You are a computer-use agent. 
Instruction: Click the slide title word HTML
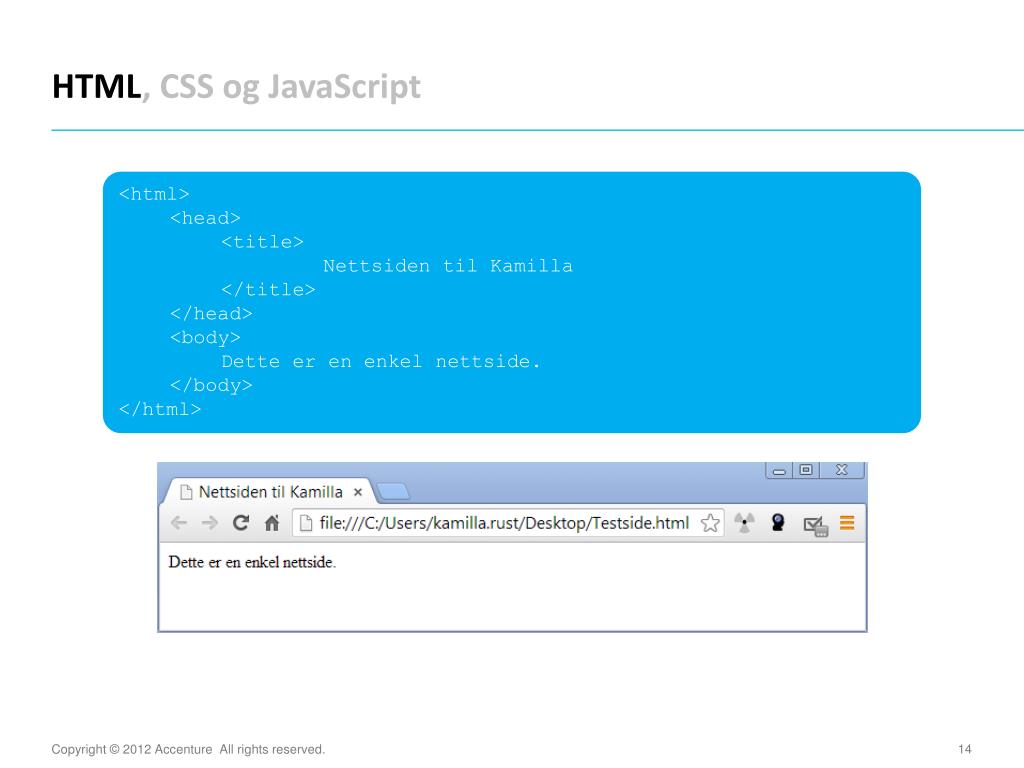pyautogui.click(x=96, y=87)
